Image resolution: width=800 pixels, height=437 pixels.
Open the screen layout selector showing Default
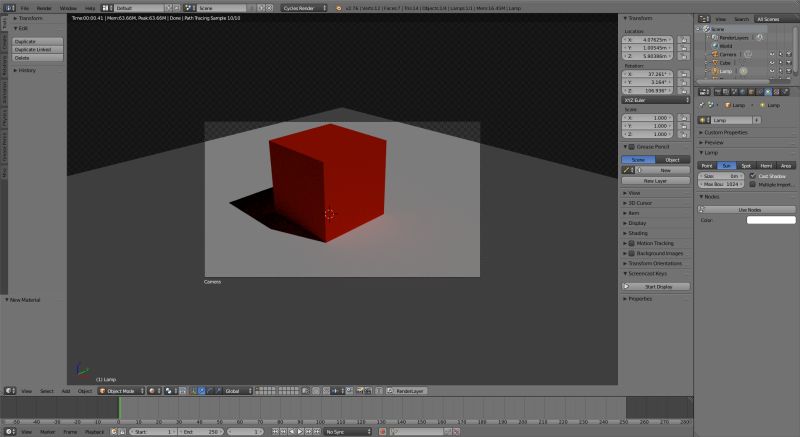(x=137, y=8)
